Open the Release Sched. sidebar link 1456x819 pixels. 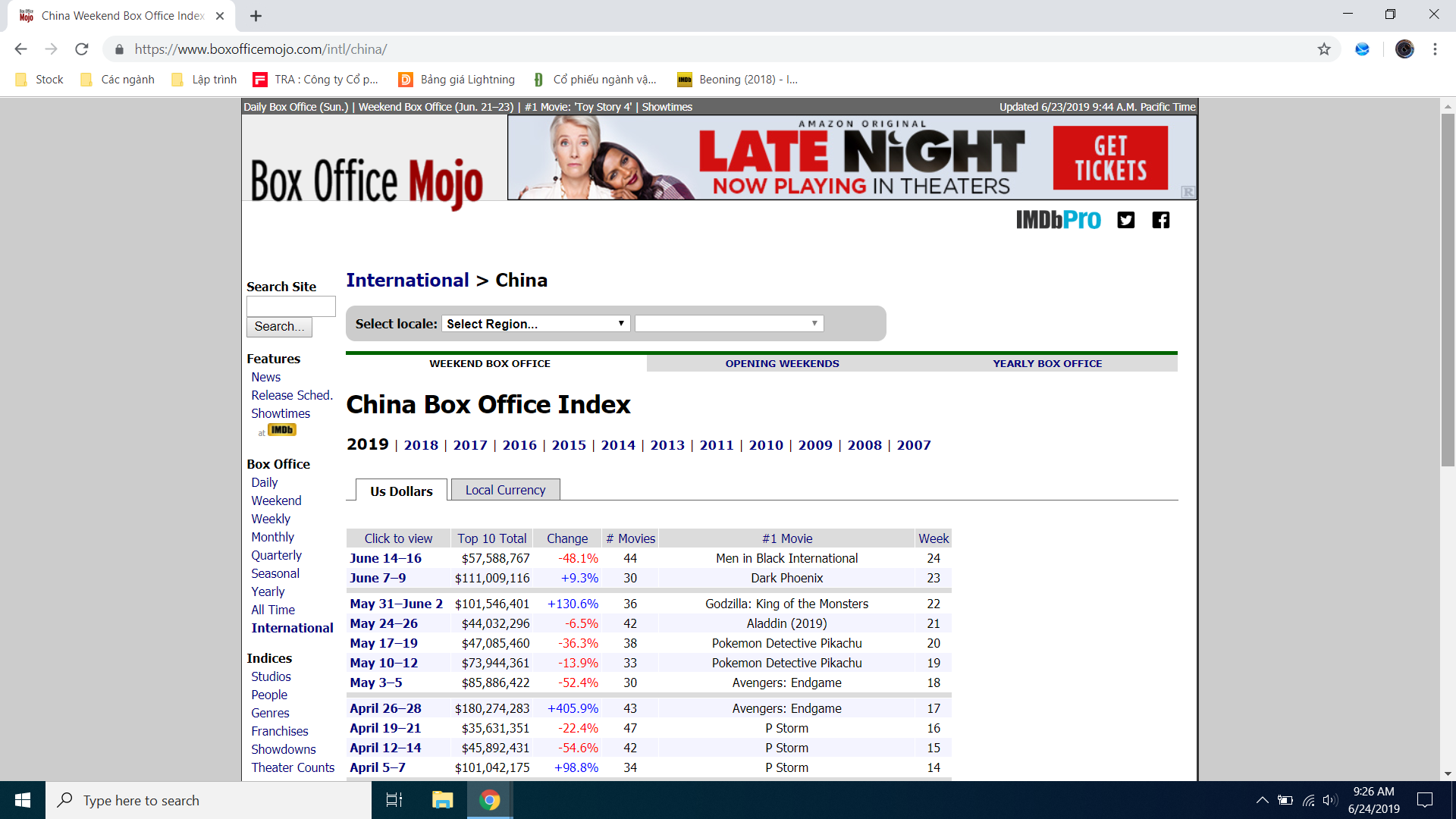coord(291,395)
